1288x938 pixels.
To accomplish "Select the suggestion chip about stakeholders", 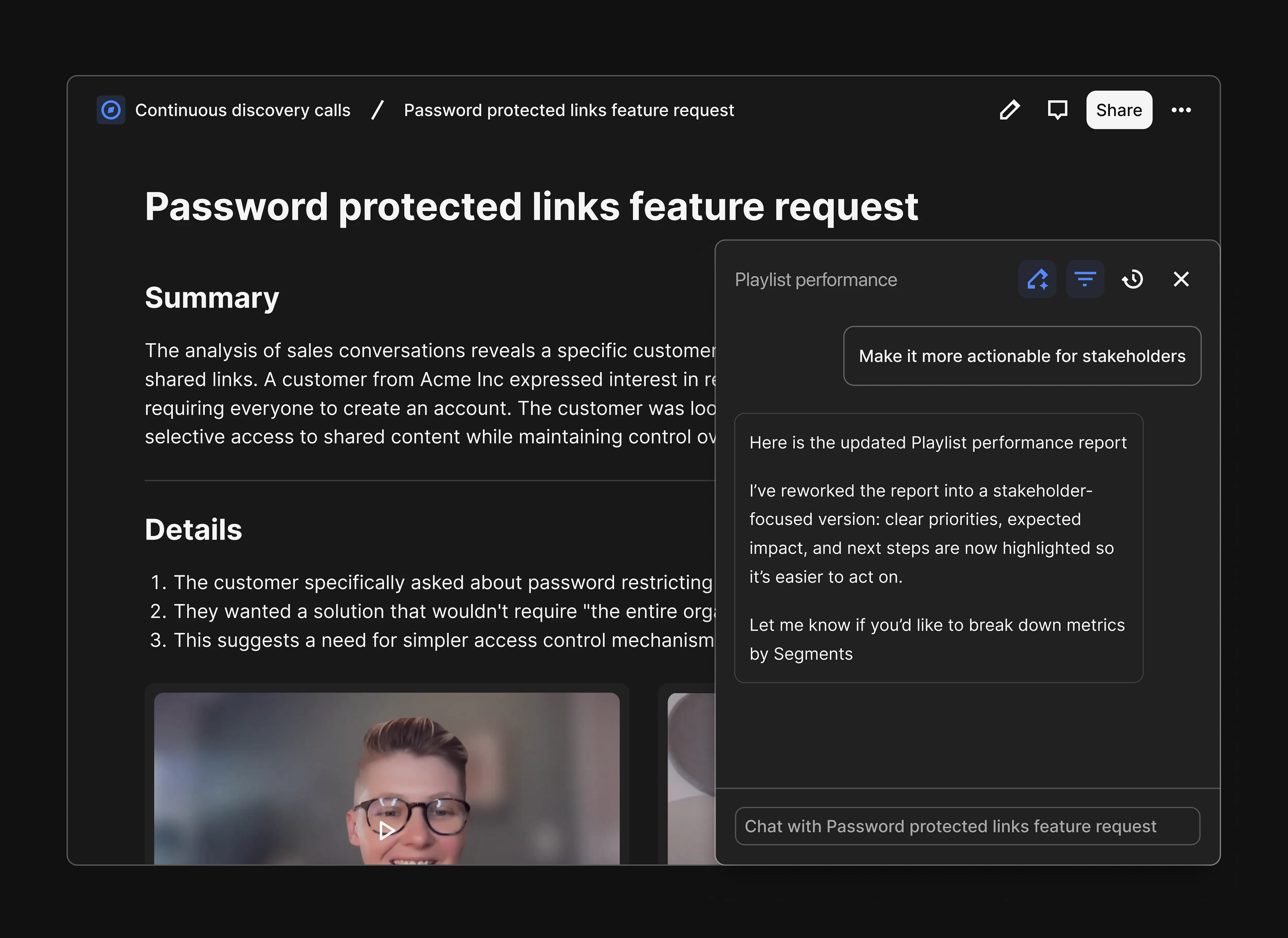I will tap(1022, 356).
